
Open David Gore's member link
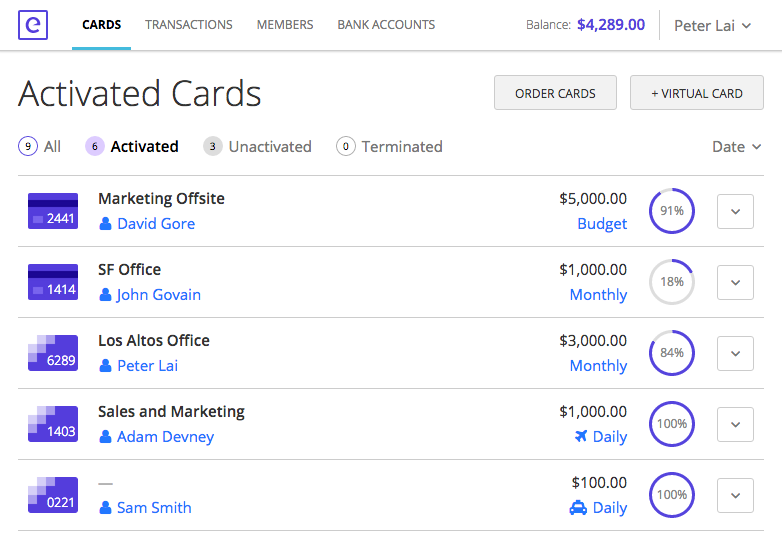tap(155, 223)
